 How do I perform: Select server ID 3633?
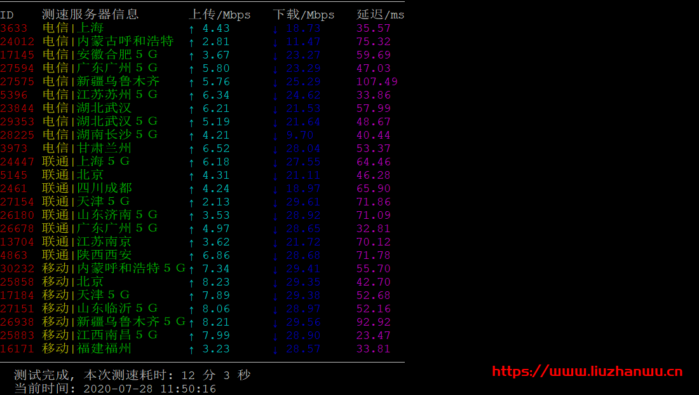point(14,28)
